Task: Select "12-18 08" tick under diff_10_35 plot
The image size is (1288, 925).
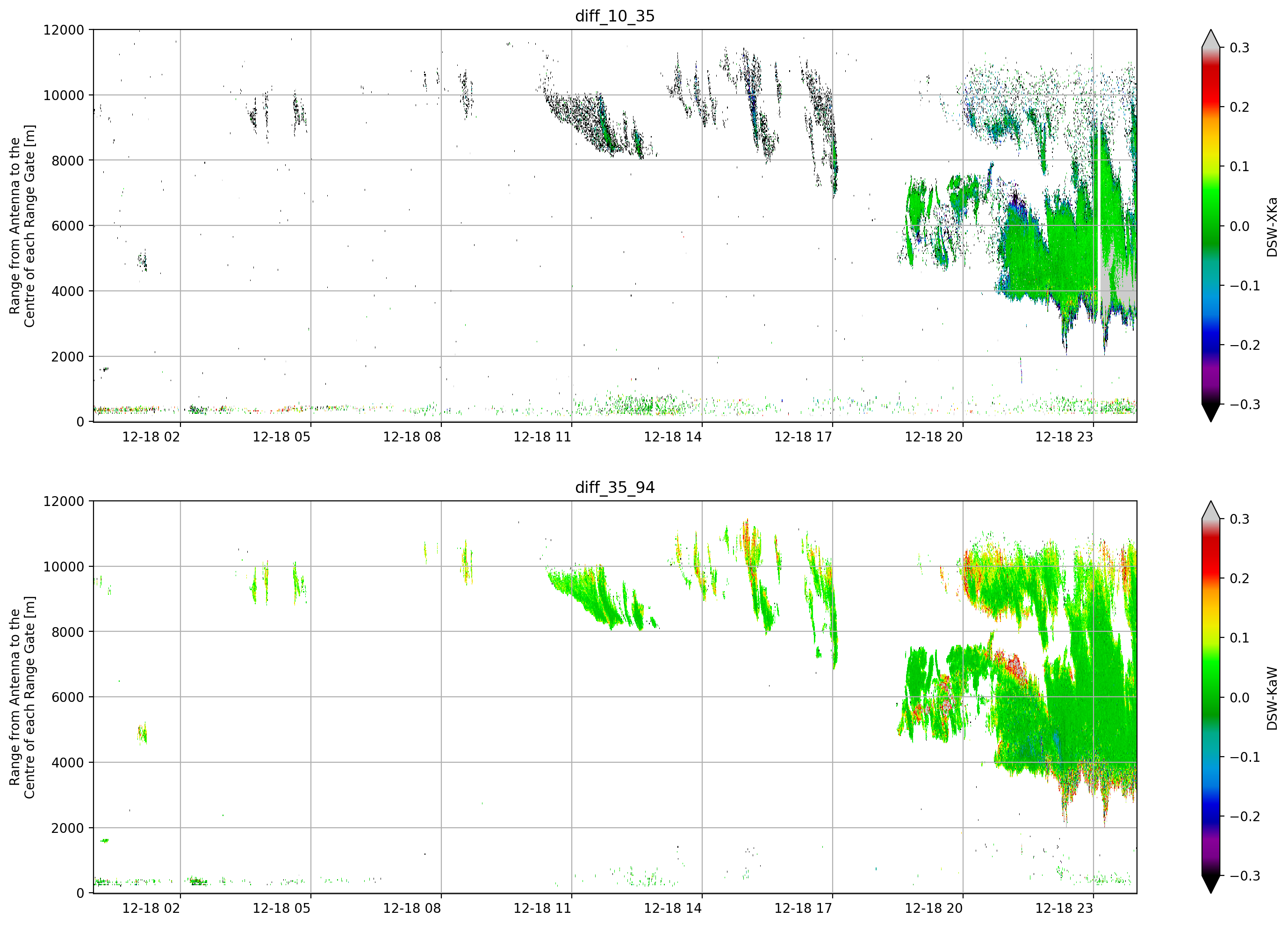Action: pyautogui.click(x=412, y=437)
